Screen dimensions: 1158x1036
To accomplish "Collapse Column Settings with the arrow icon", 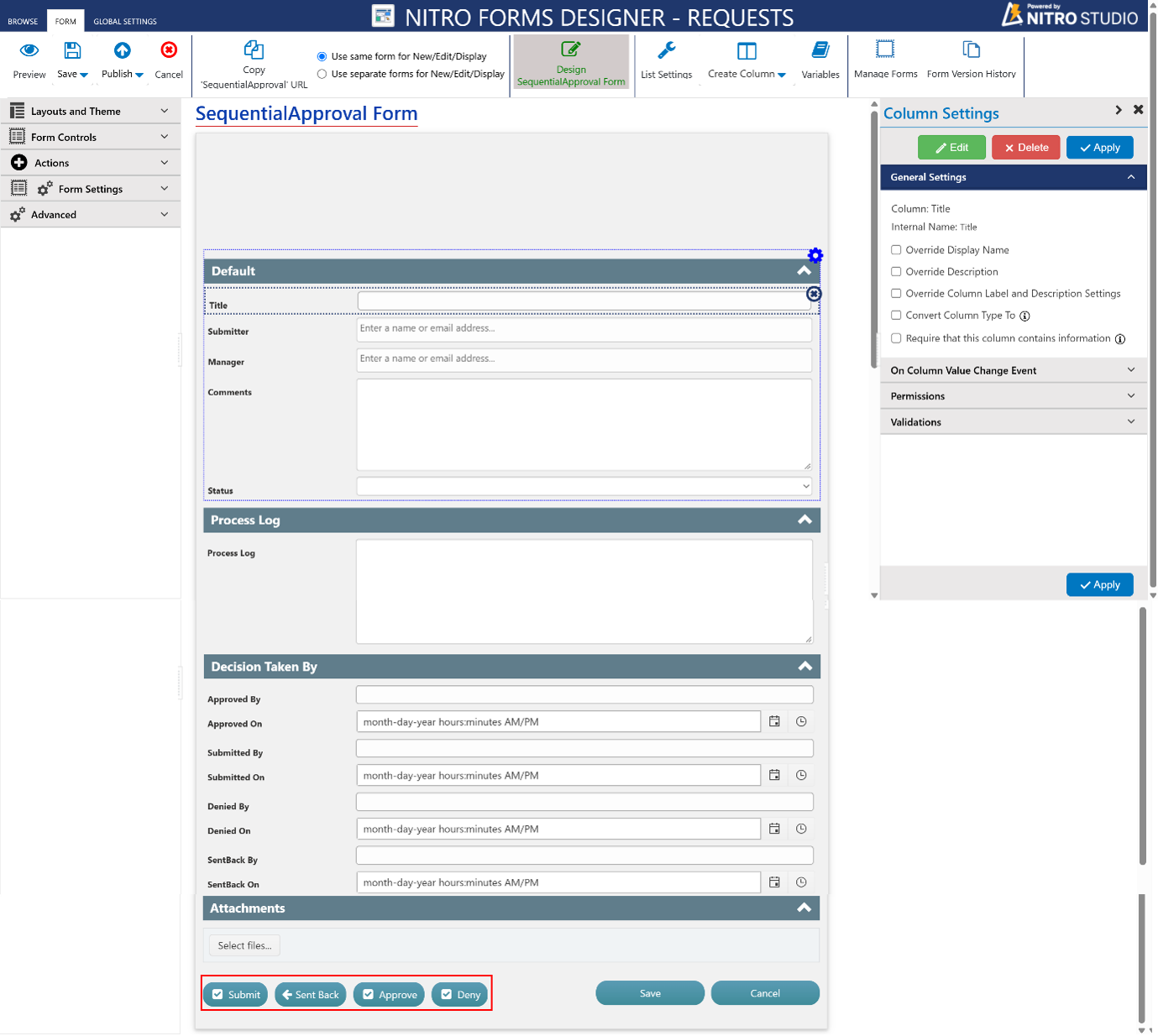I will click(1119, 110).
